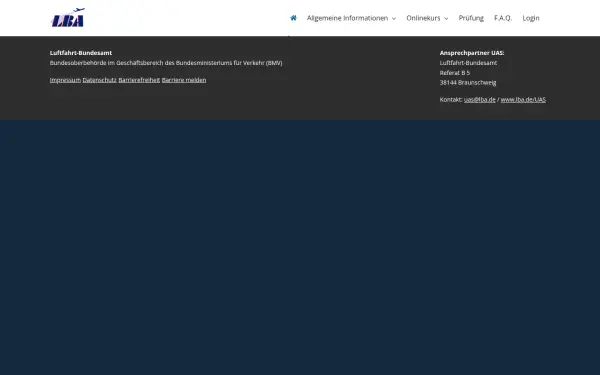Expand the chevron next to Allgemeine Informationen
Screen dimensions: 600x375
[x=394, y=18]
